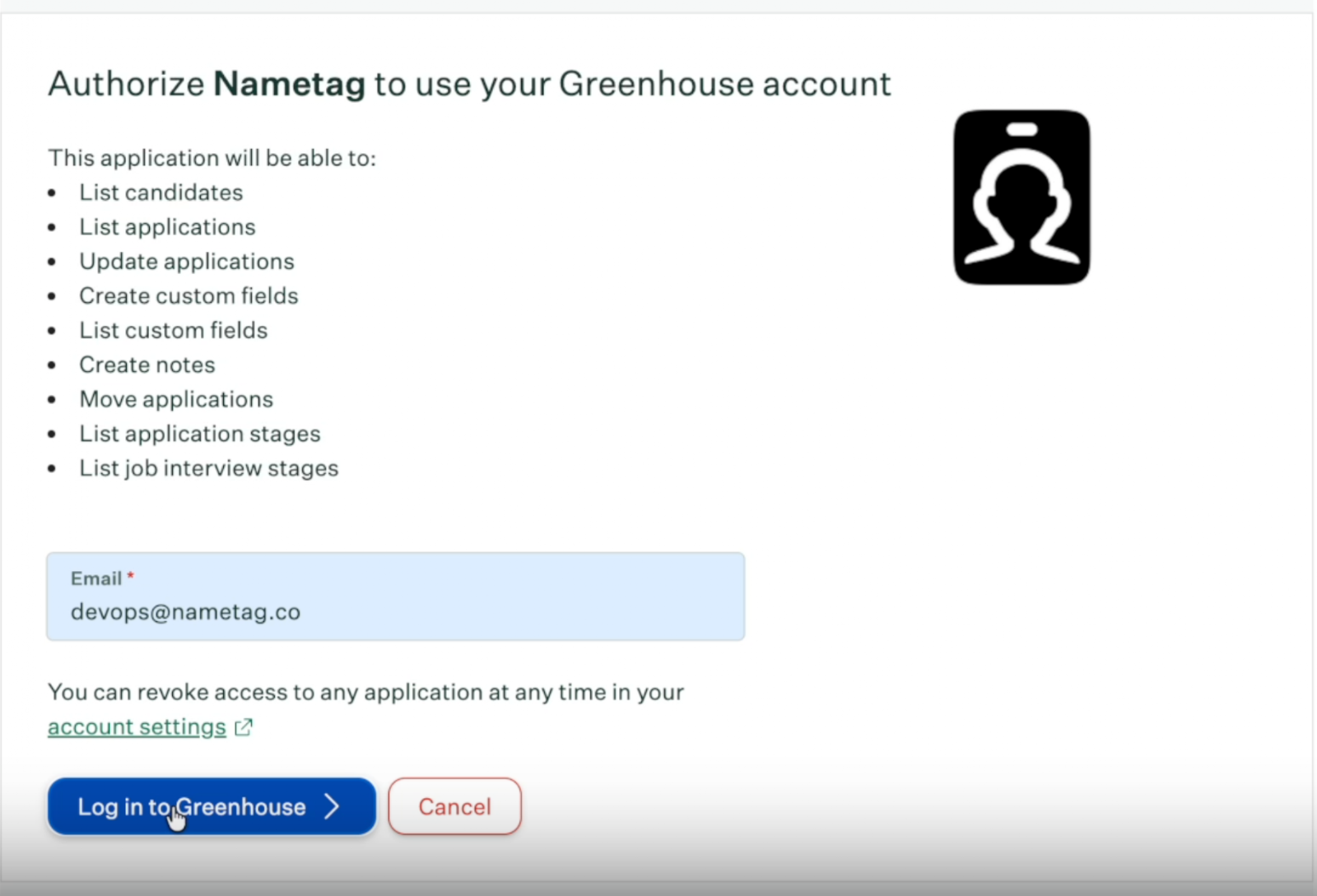
Task: Click the bold Nametag word in the heading
Action: pyautogui.click(x=289, y=84)
